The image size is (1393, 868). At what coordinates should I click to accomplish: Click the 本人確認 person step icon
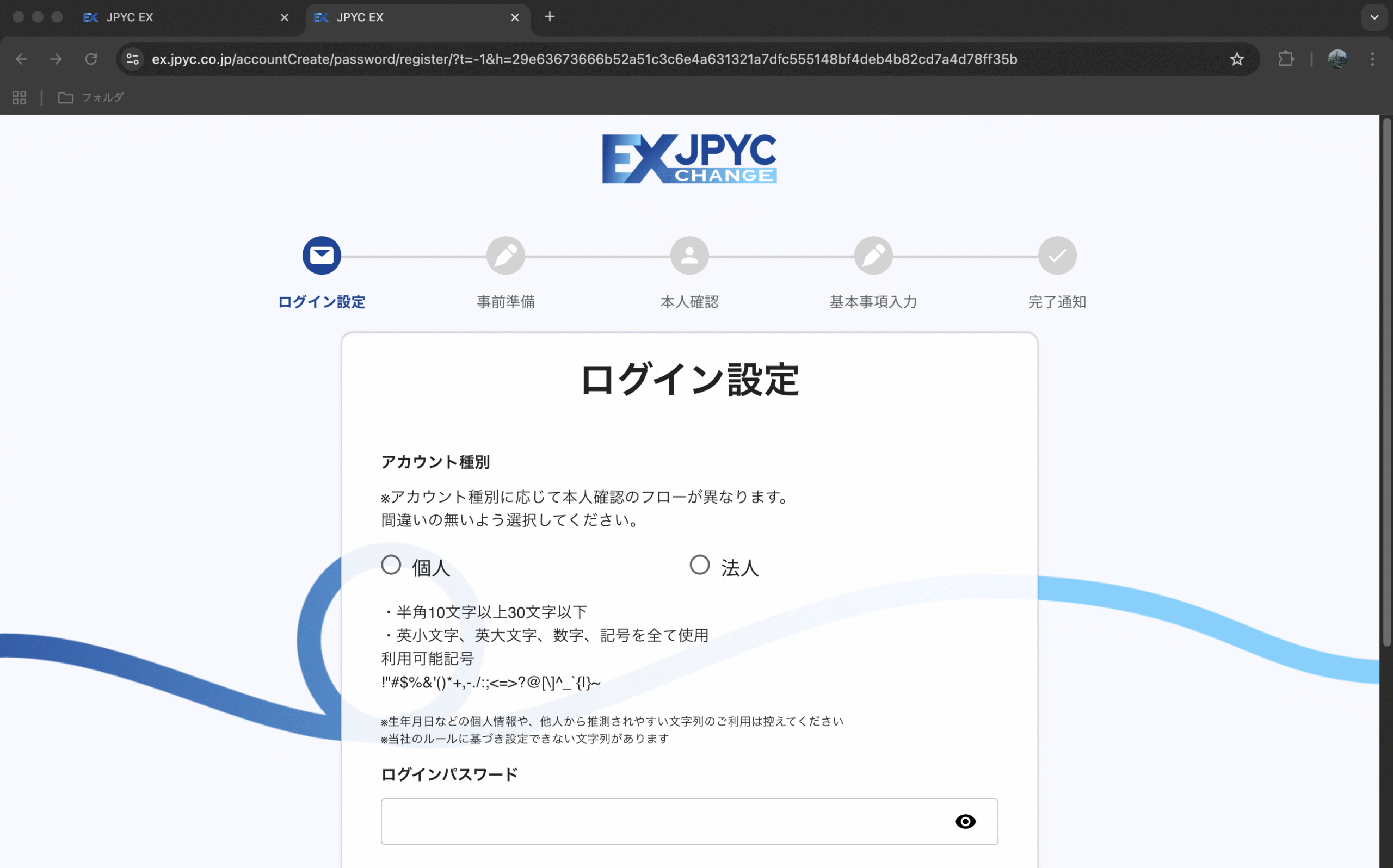689,256
